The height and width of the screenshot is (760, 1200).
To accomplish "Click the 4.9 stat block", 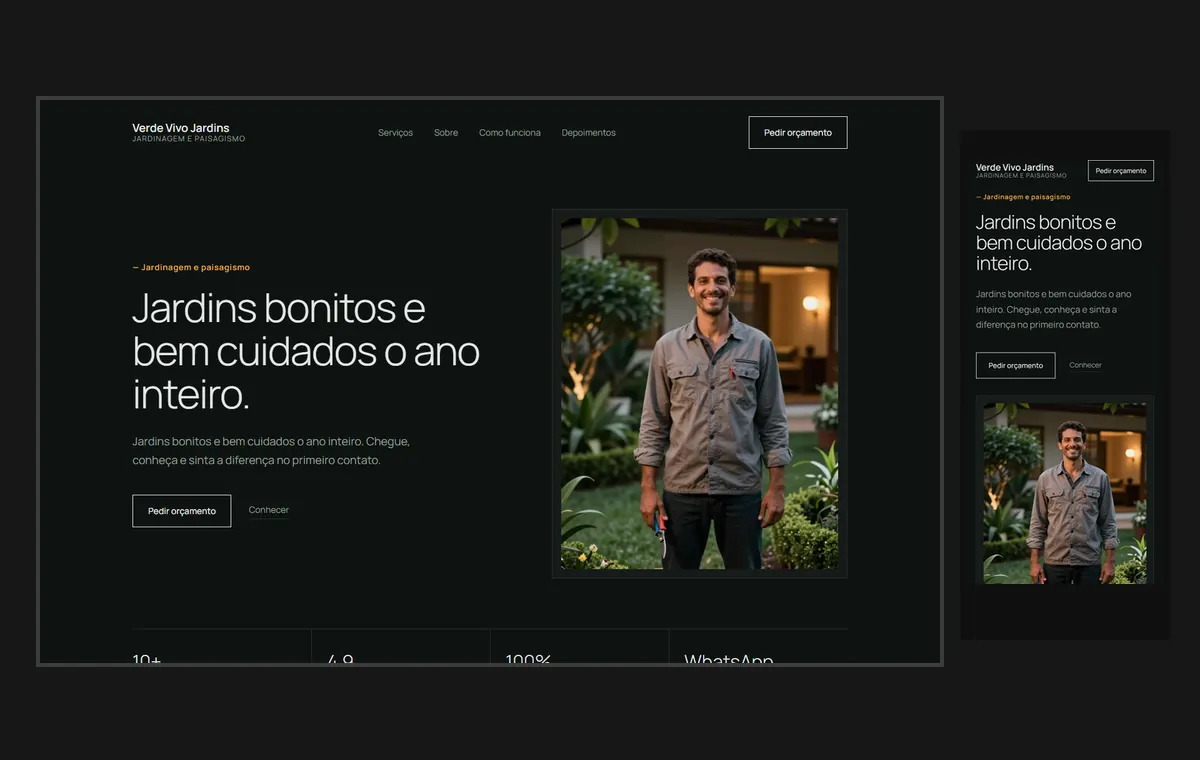I will [x=401, y=647].
